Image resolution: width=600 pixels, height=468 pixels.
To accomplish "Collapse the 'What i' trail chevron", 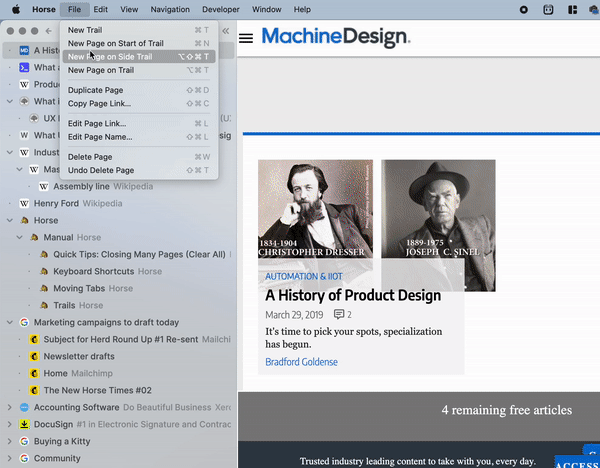I will point(10,101).
